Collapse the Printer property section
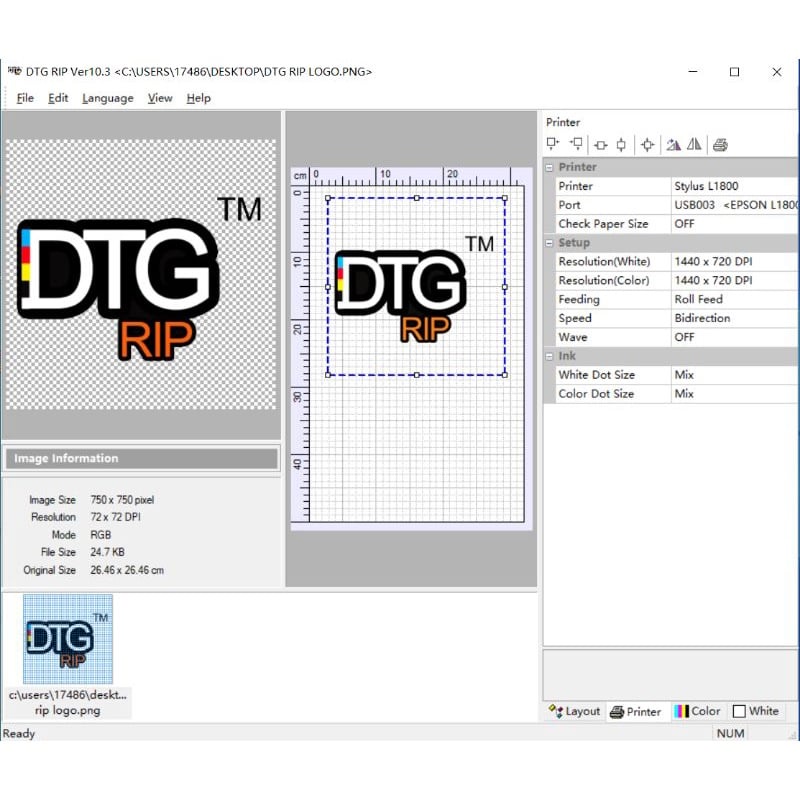 (549, 167)
